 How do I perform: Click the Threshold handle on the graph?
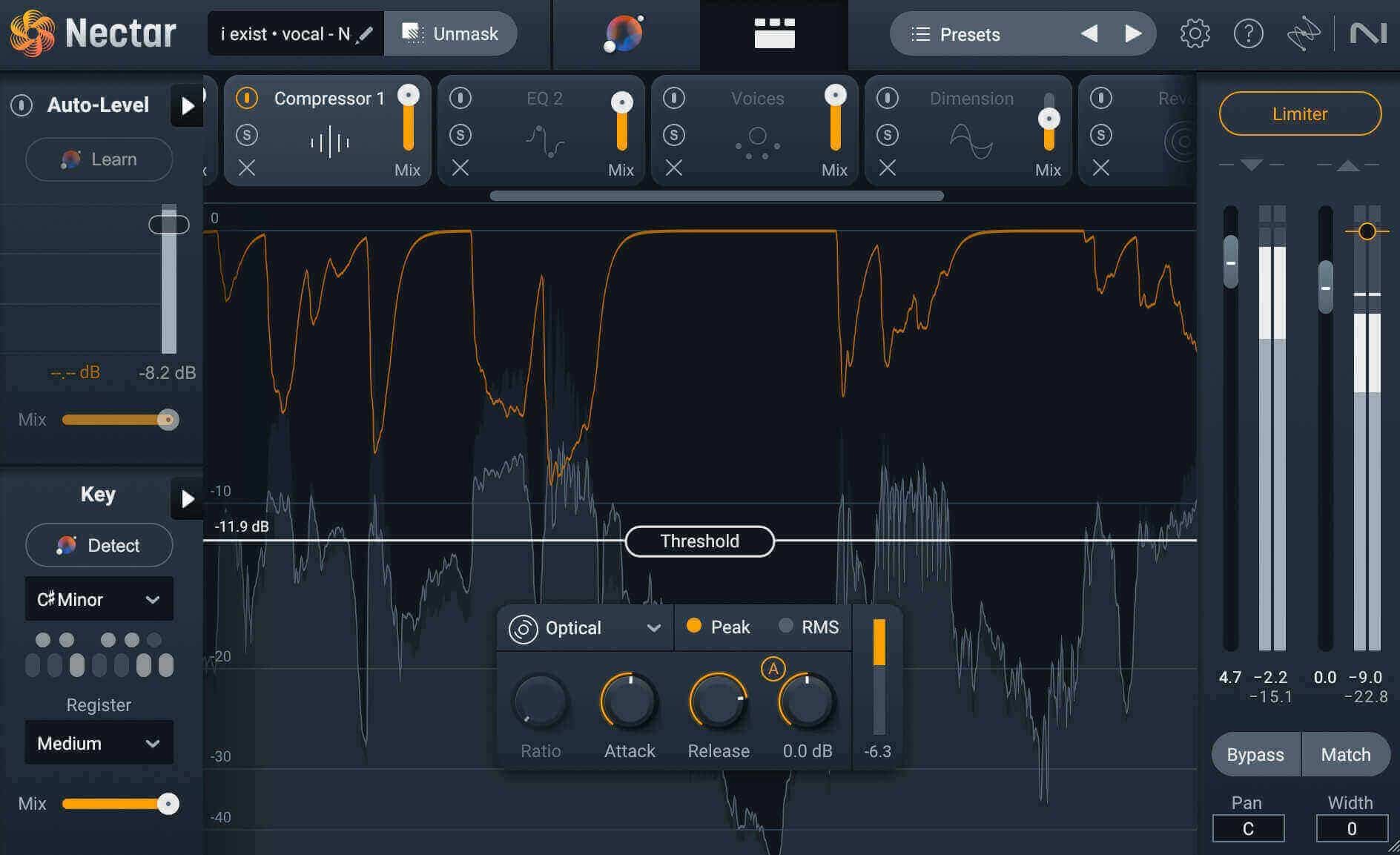pyautogui.click(x=700, y=541)
